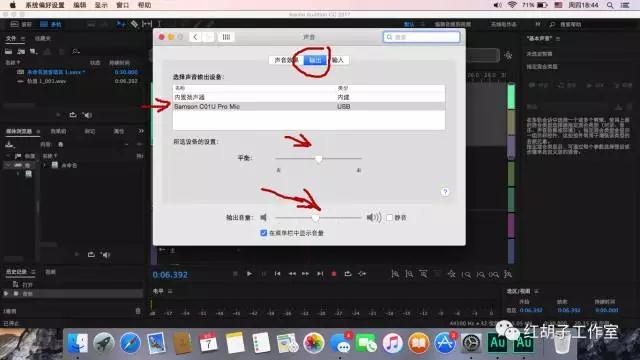Skip selection button in Audition transport
Screen dimensions: 640x360
pos(362,274)
